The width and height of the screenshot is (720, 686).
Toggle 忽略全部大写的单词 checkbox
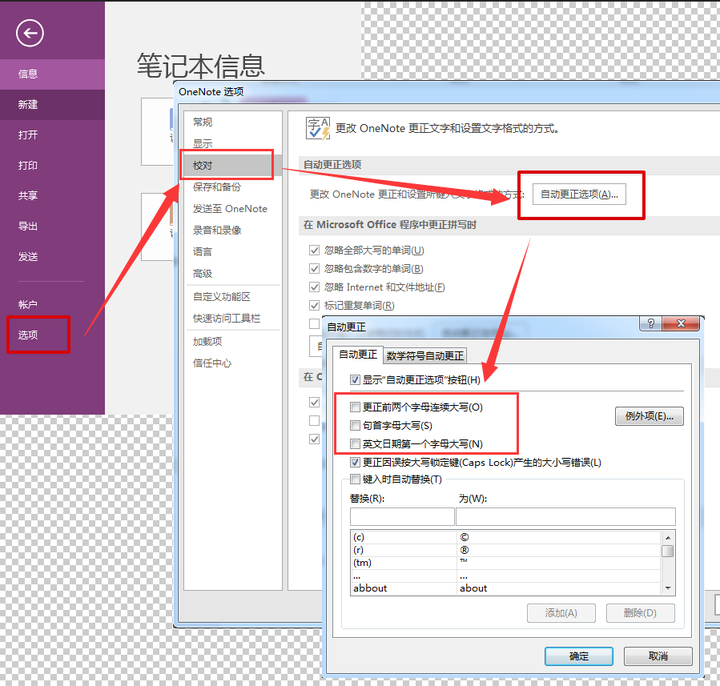coord(315,250)
